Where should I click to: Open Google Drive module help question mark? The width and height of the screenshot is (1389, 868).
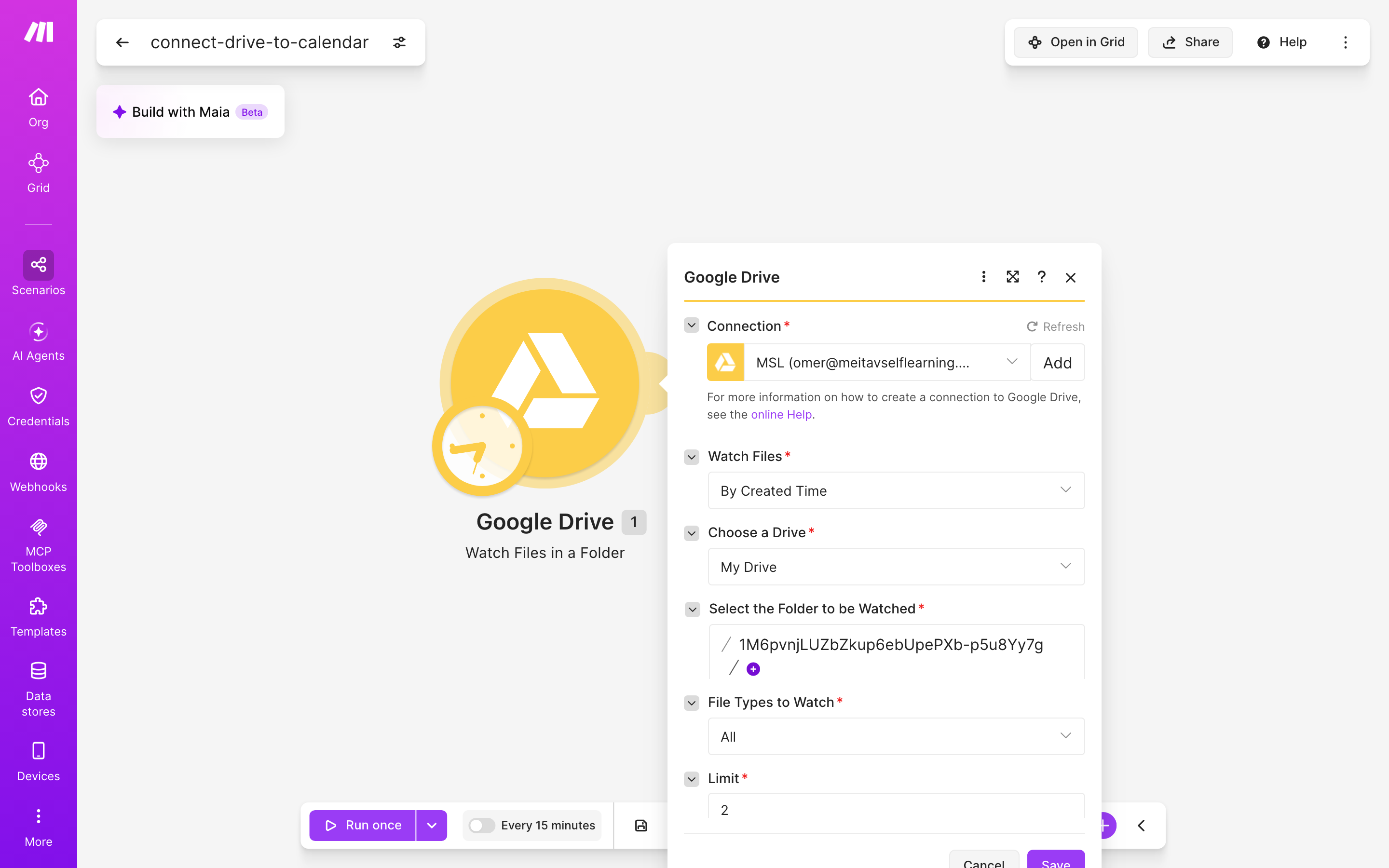[x=1042, y=277]
